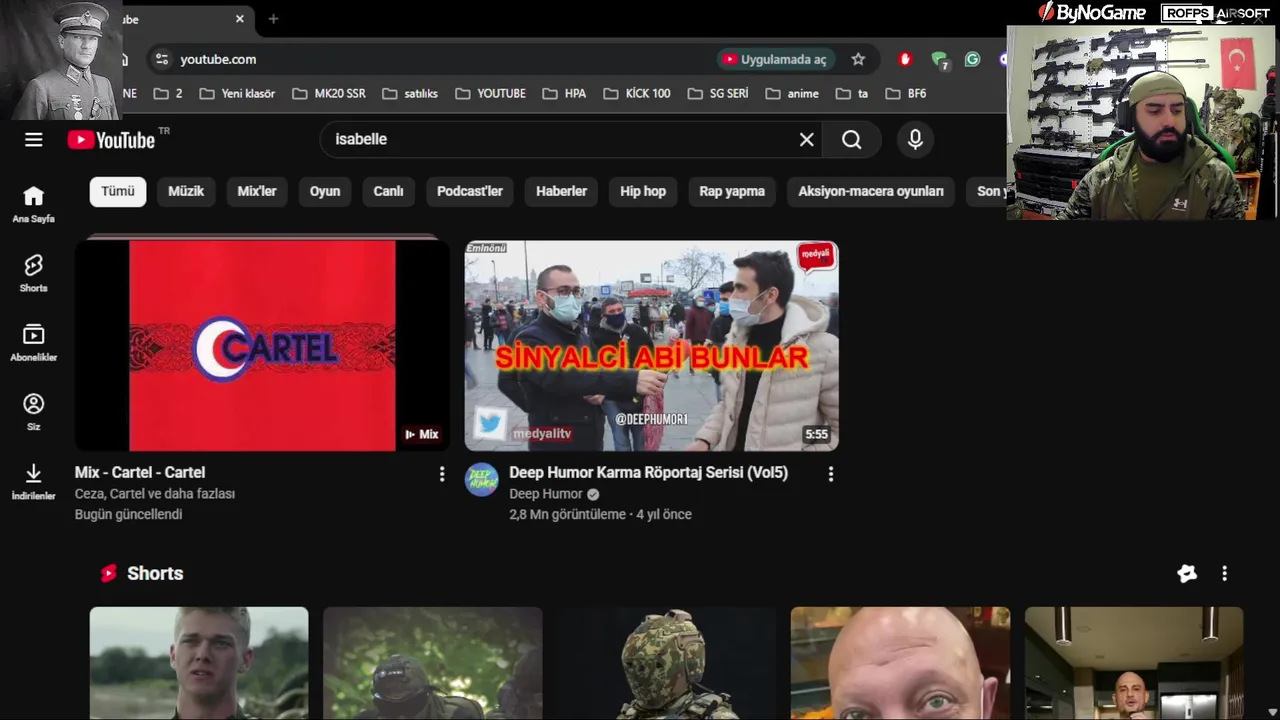Open Ana Sayfa in the sidebar
The height and width of the screenshot is (720, 1280).
click(x=33, y=204)
